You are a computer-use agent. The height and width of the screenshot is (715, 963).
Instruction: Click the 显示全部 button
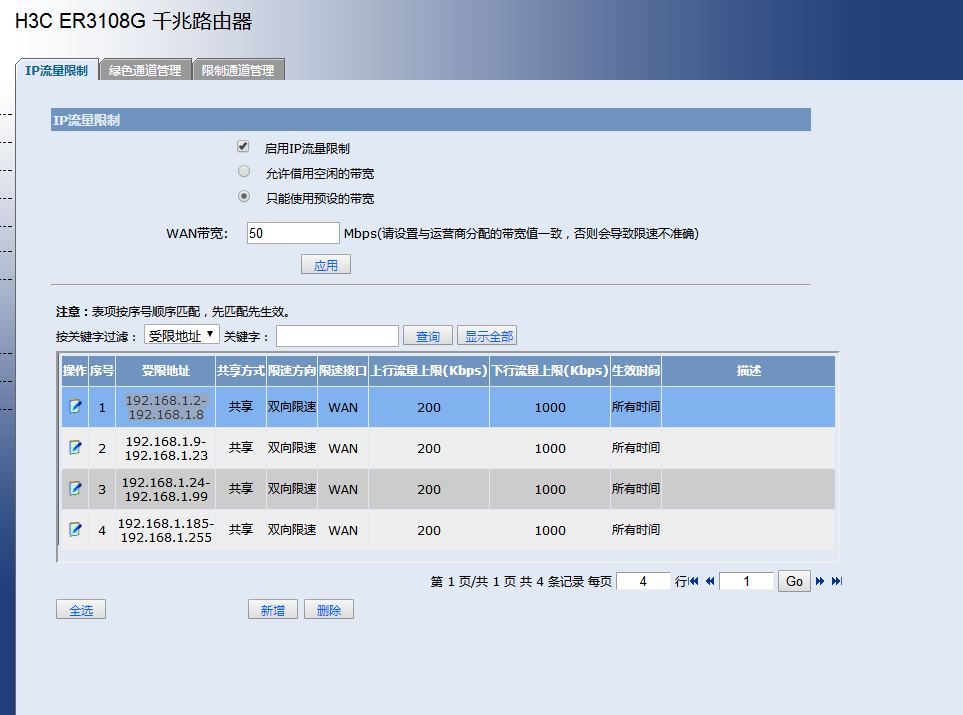488,336
